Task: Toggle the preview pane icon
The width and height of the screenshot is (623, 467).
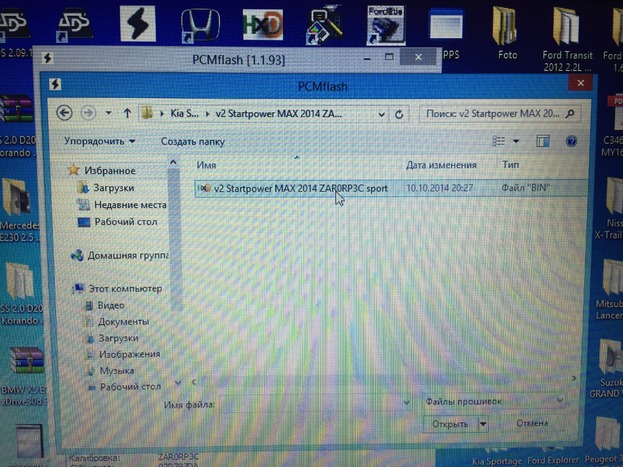Action: (x=543, y=142)
